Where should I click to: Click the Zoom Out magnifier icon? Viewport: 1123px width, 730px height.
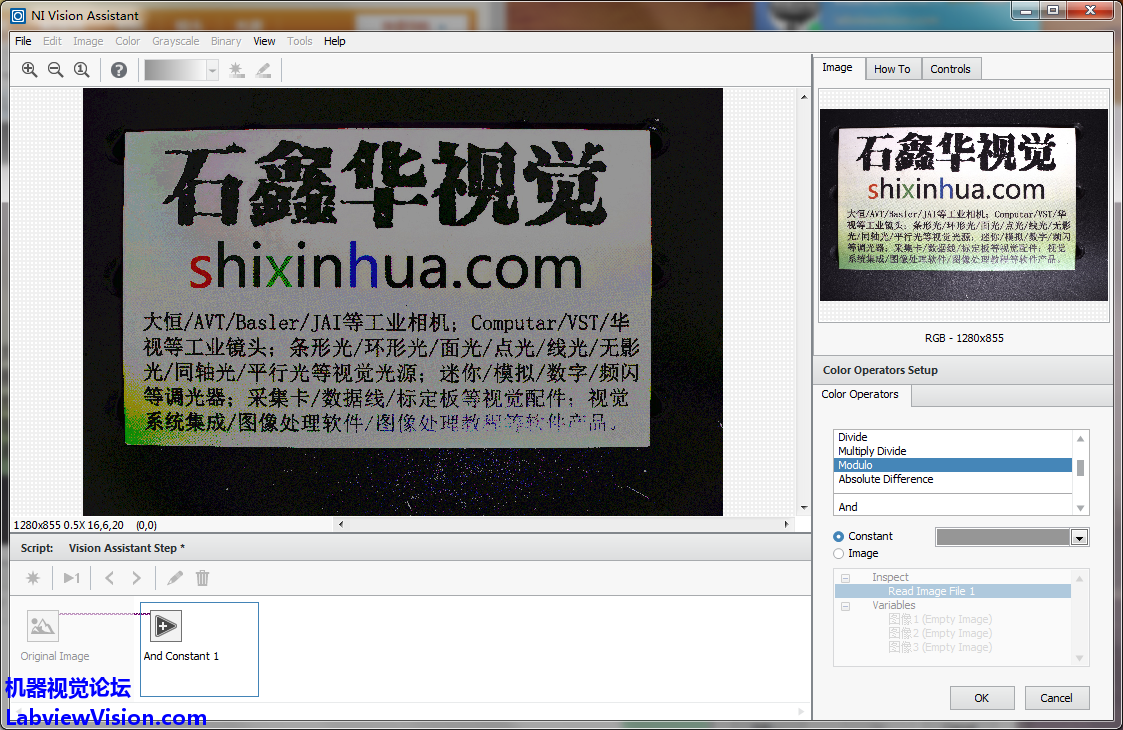pos(55,69)
